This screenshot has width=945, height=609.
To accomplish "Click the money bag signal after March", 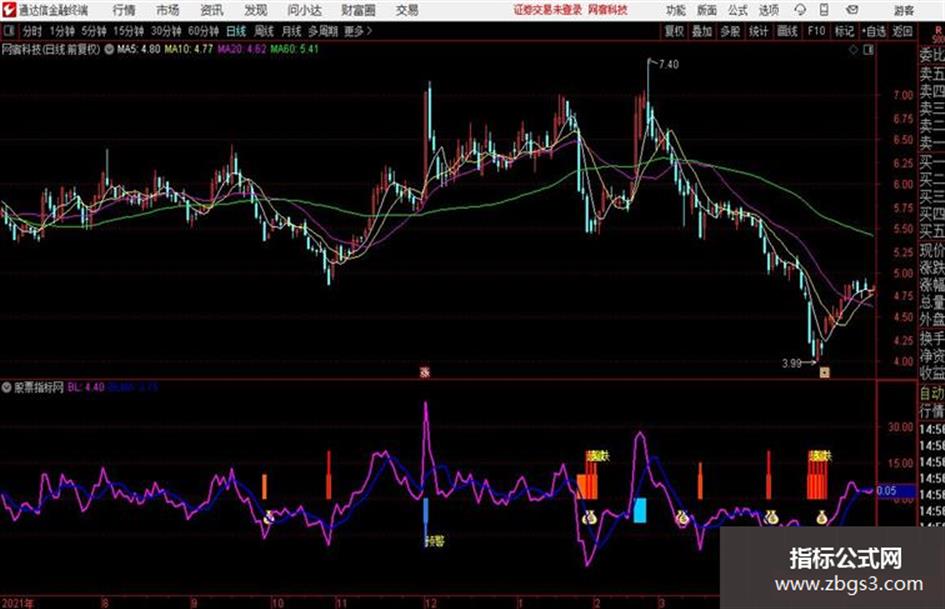I will [682, 517].
